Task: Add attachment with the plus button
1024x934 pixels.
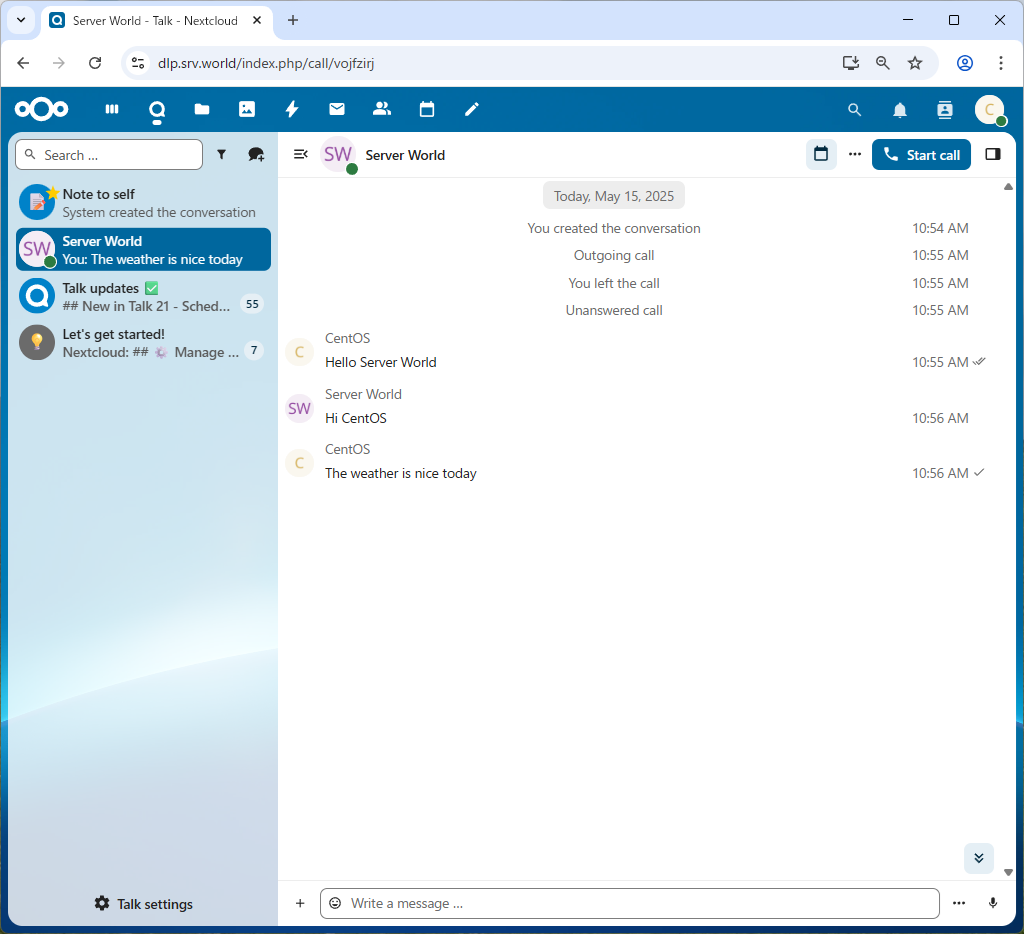Action: pos(300,903)
